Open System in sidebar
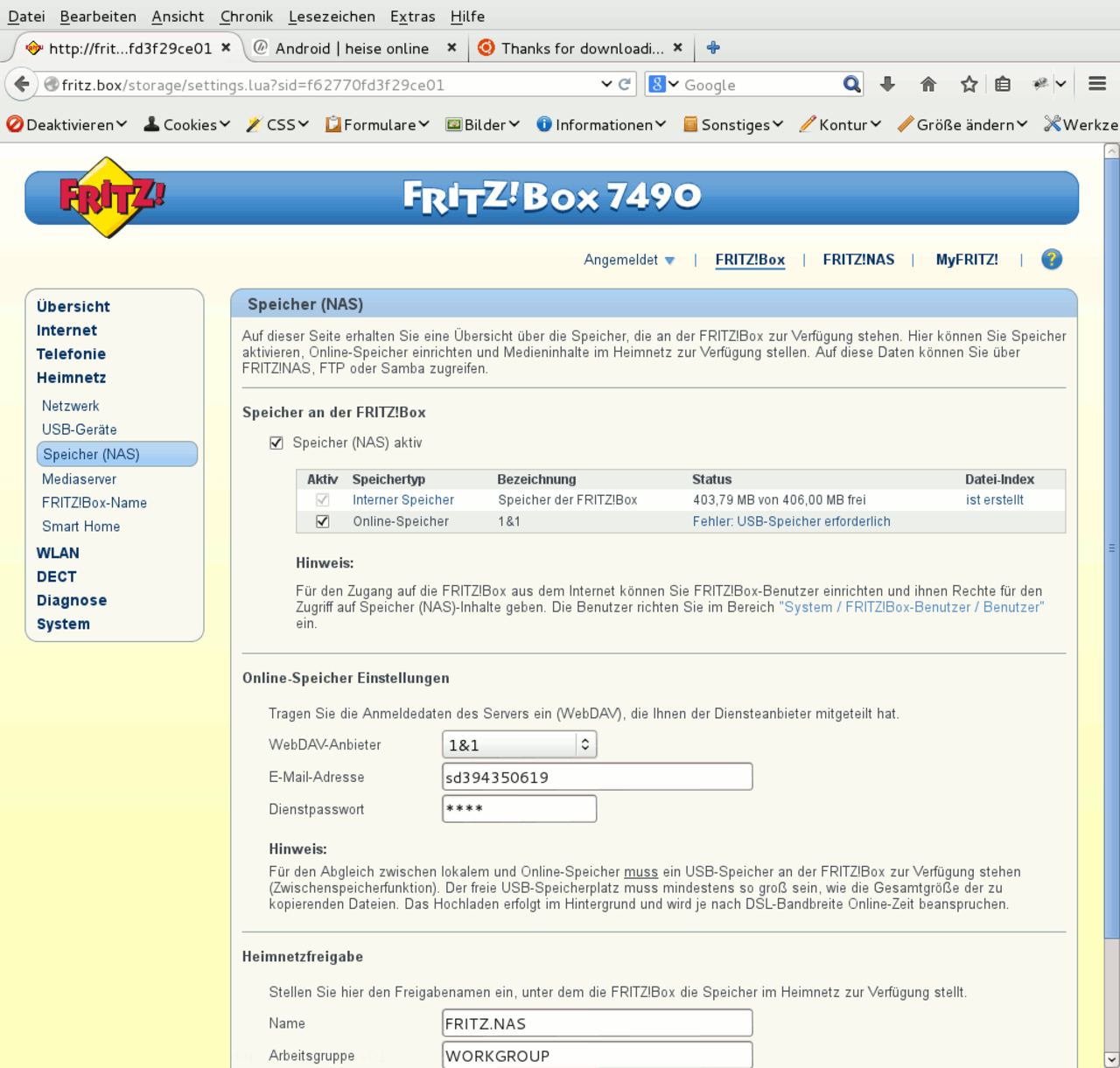Image resolution: width=1120 pixels, height=1068 pixels. click(63, 624)
